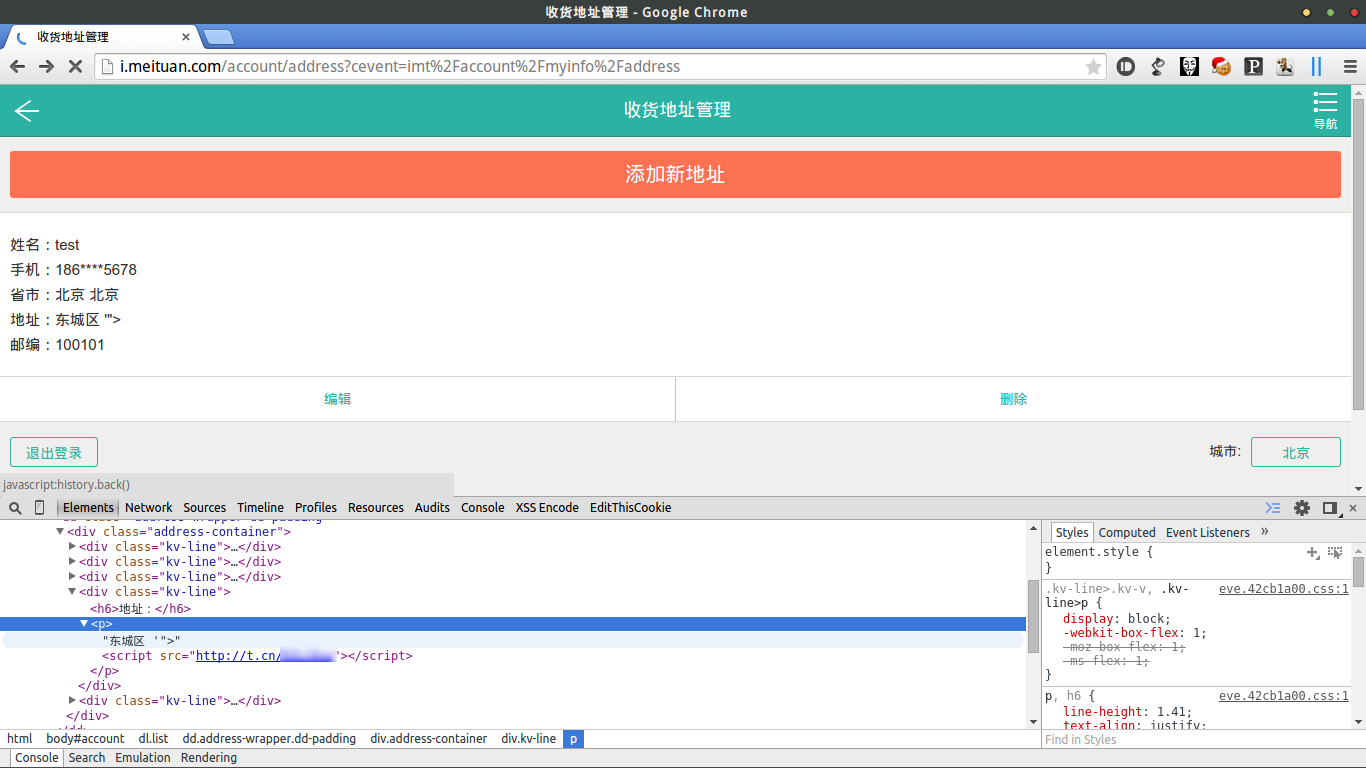Close the DevTools panel
Image resolution: width=1366 pixels, height=768 pixels.
1353,508
